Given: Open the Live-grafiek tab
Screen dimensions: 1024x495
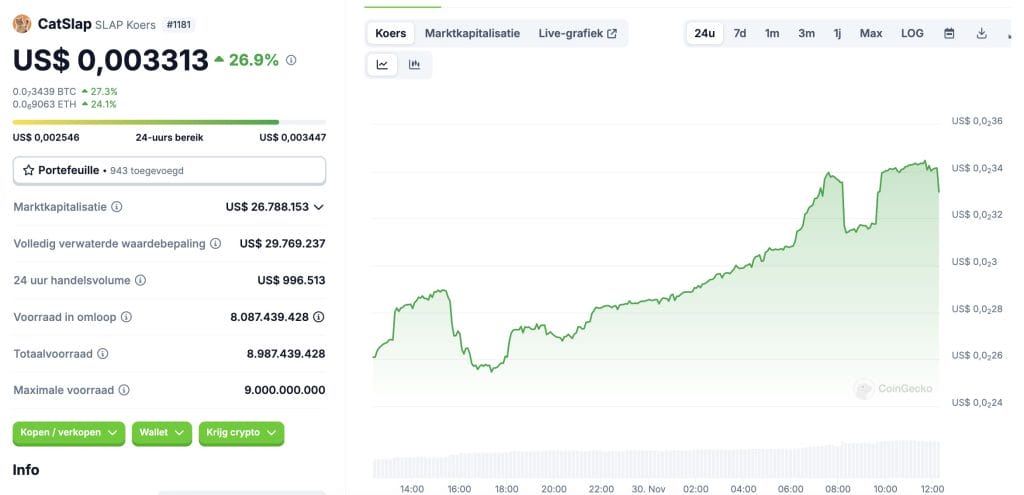Looking at the screenshot, I should [x=577, y=33].
